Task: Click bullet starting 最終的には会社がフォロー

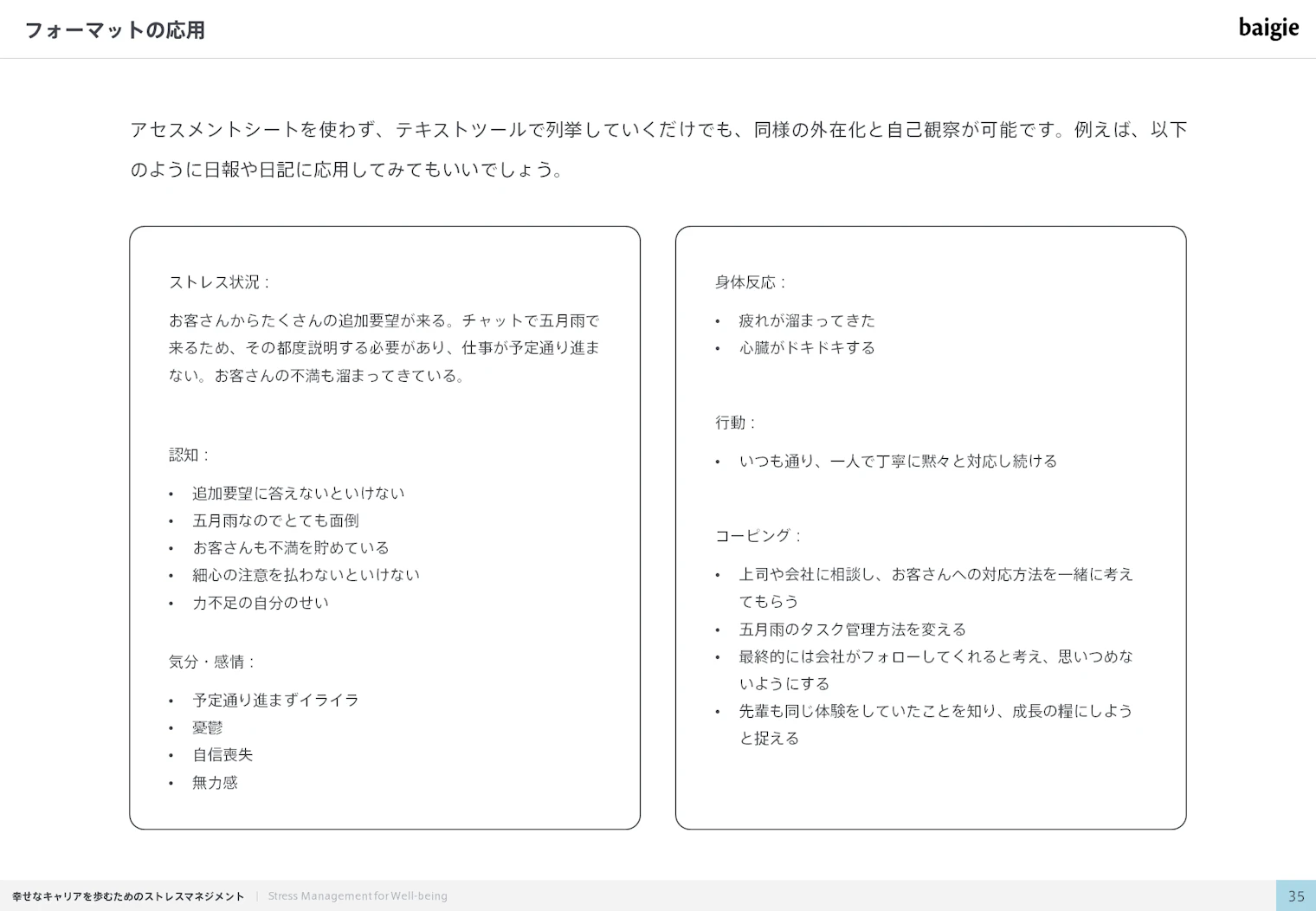Action: (936, 670)
